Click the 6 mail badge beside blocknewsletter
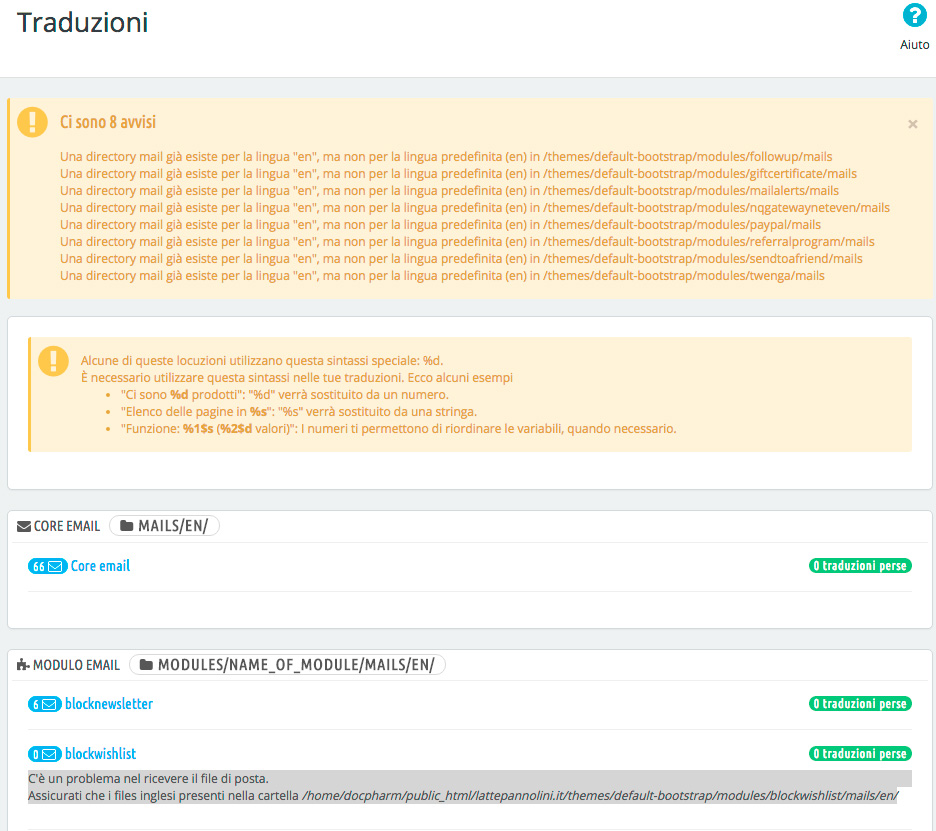This screenshot has height=831, width=936. click(x=45, y=704)
